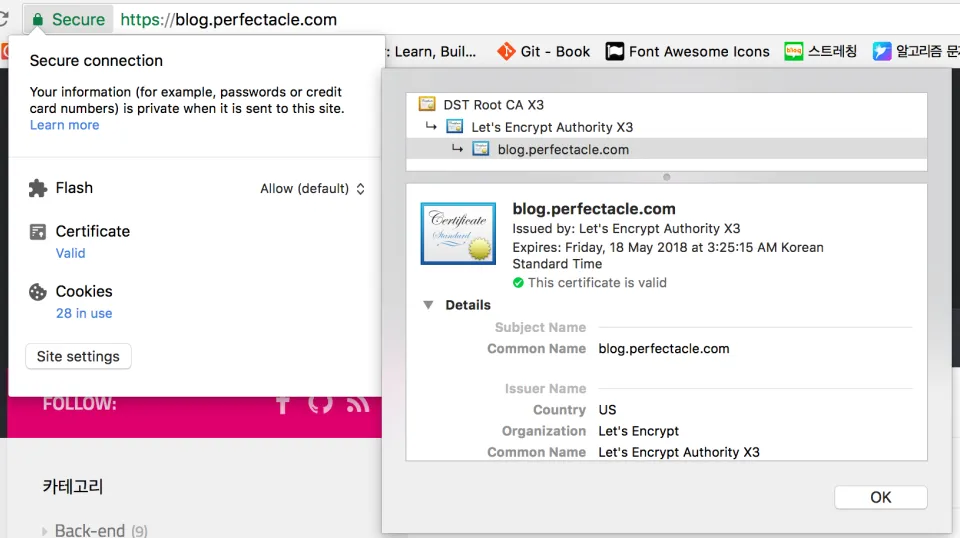Click the large Certificate Standard thumbnail
This screenshot has width=960, height=538.
click(458, 234)
